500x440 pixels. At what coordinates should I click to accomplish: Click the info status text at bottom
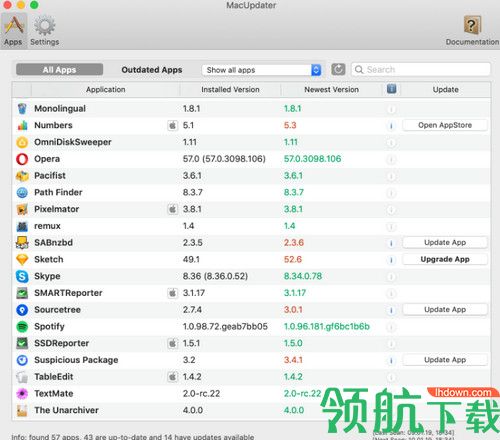133,436
